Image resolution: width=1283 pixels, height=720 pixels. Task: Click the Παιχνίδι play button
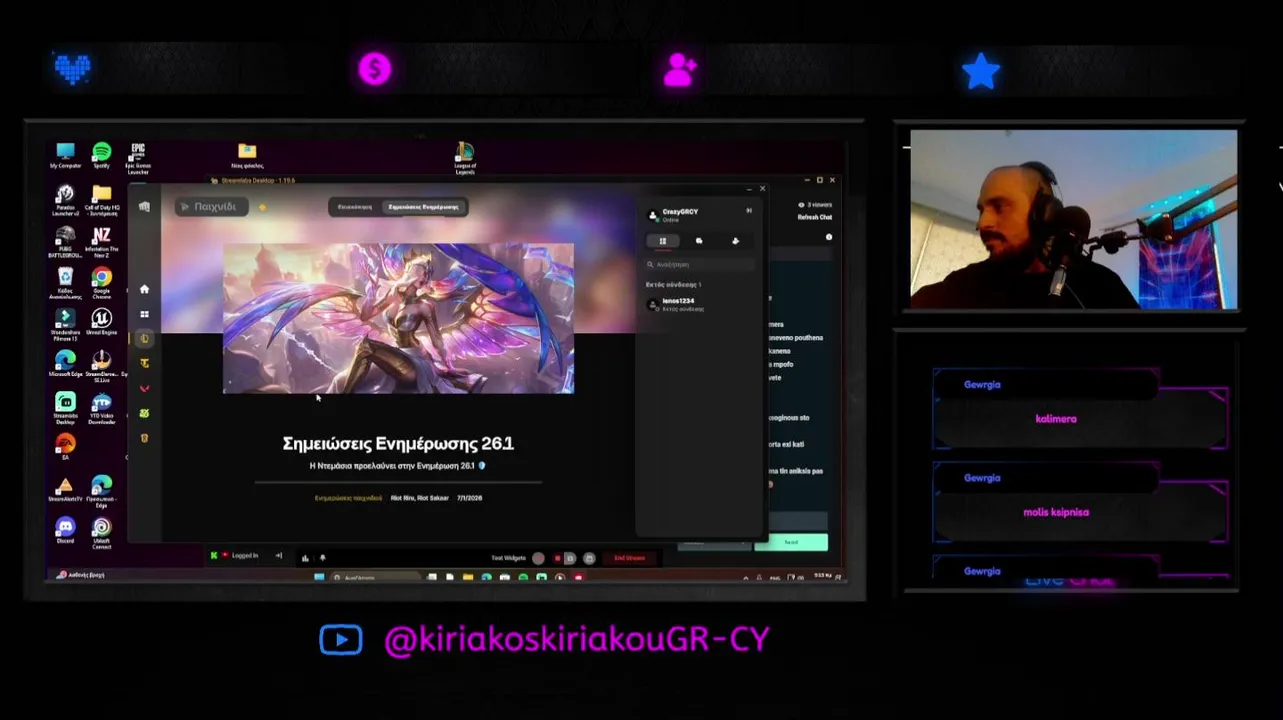[x=211, y=207]
